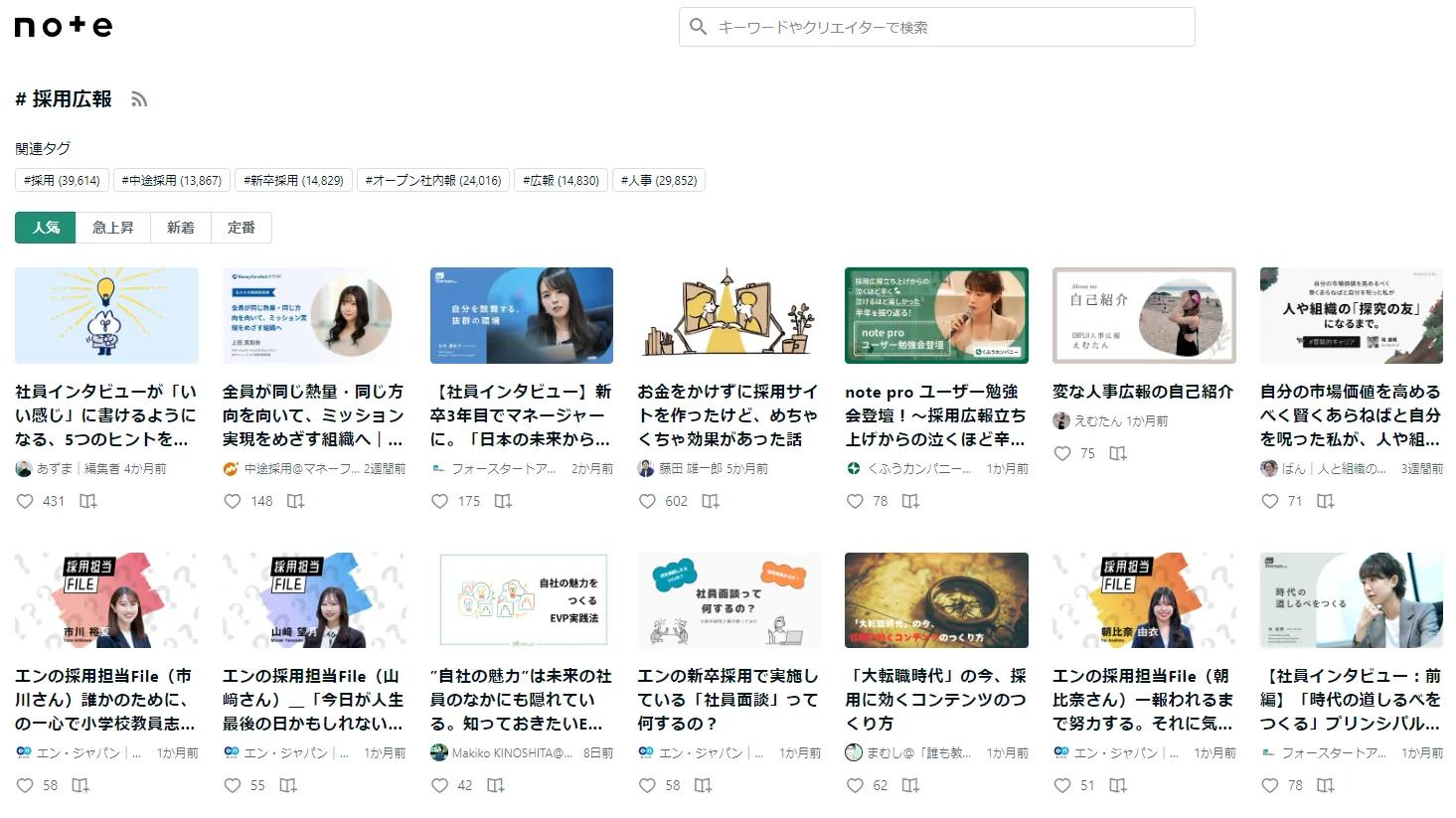Like the article with 62 likes

pyautogui.click(x=855, y=785)
